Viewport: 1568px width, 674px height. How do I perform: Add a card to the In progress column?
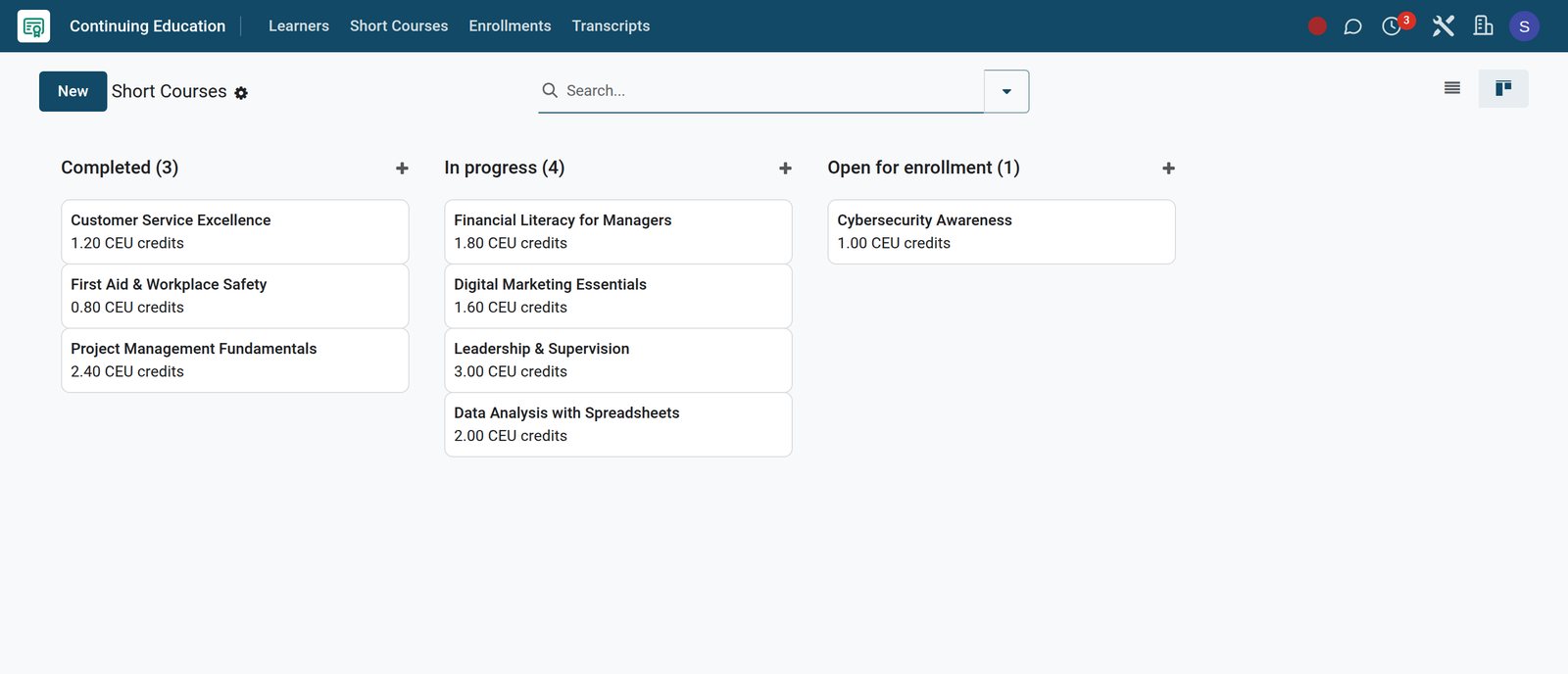coord(785,168)
